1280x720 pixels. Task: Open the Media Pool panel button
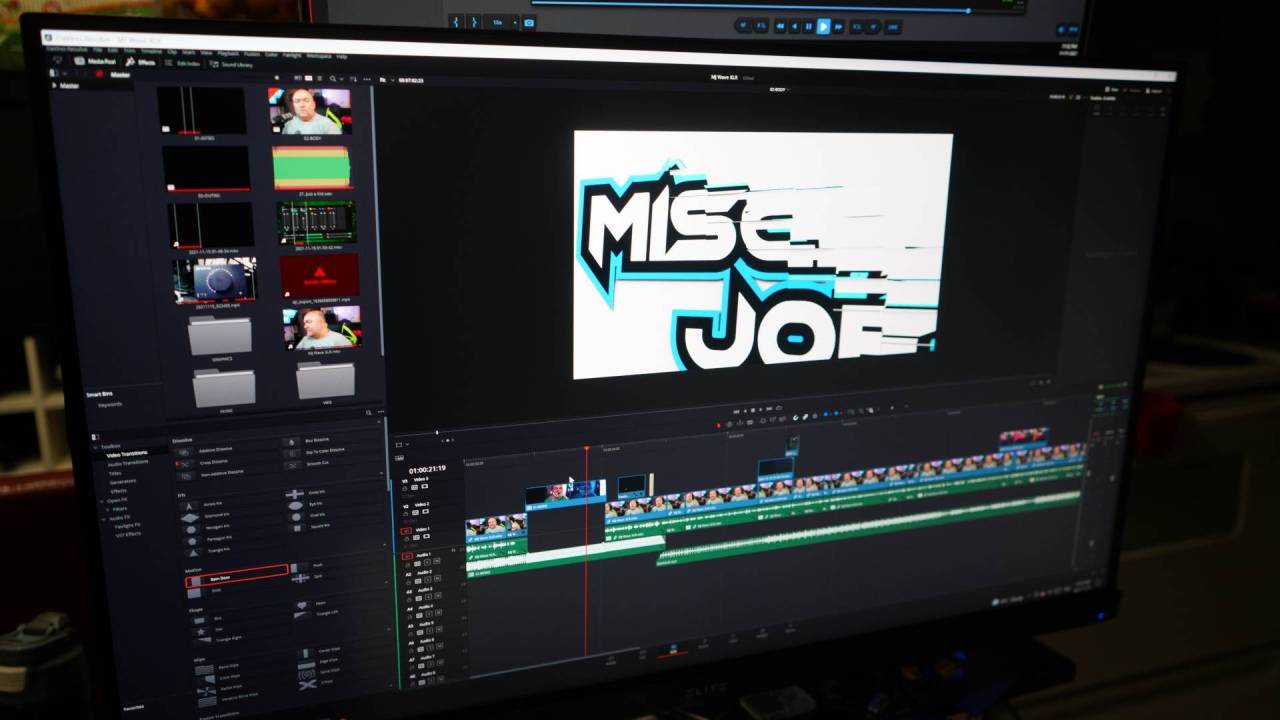tap(97, 61)
